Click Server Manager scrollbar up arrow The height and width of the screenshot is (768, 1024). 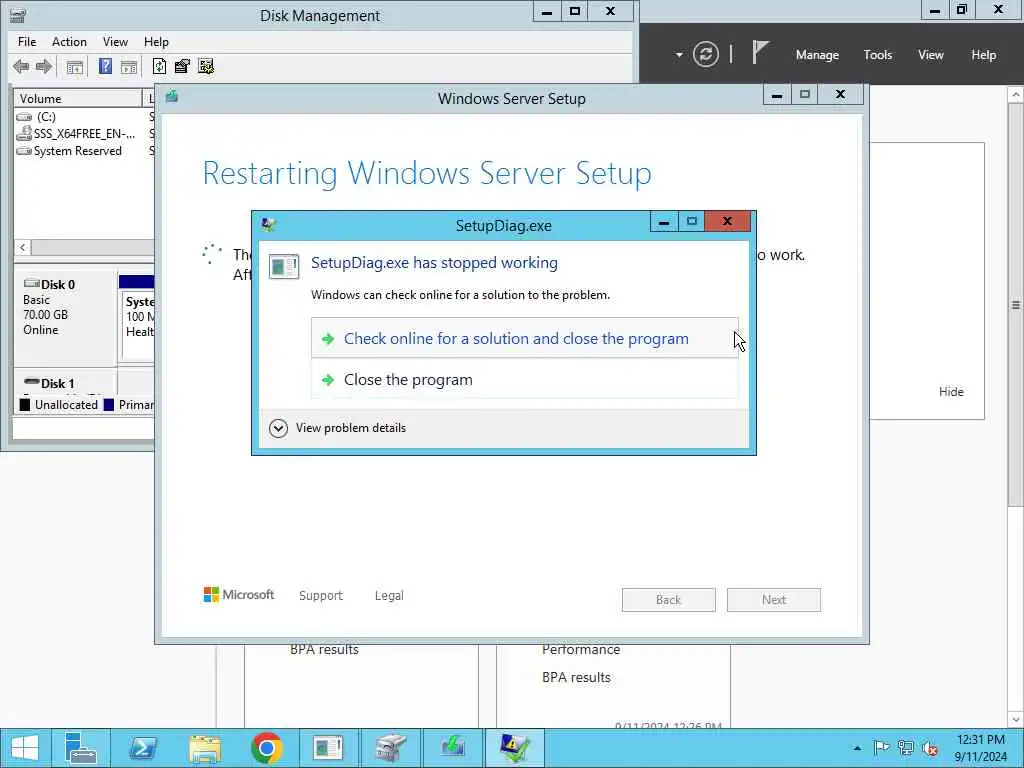1016,95
